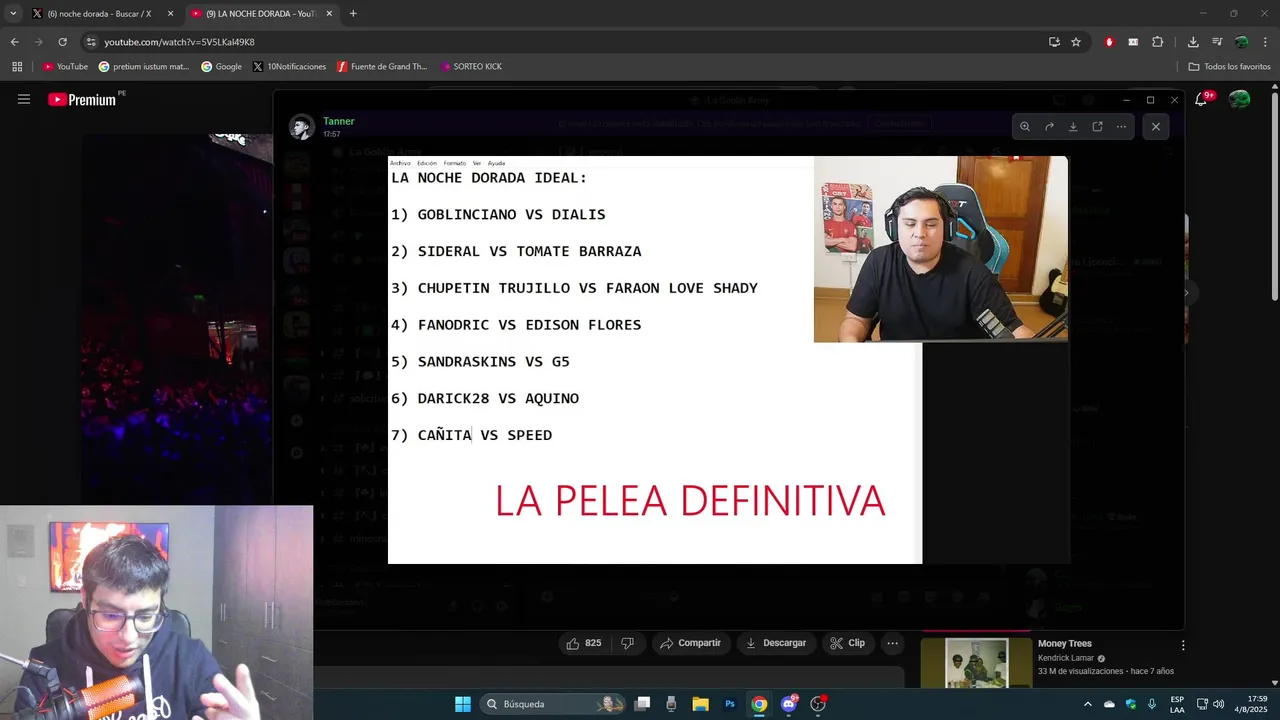The width and height of the screenshot is (1280, 720).
Task: Close the noche dorada X tab
Action: tap(170, 14)
